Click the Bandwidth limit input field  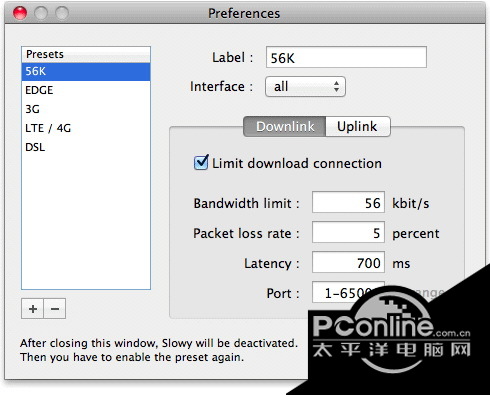pos(348,202)
